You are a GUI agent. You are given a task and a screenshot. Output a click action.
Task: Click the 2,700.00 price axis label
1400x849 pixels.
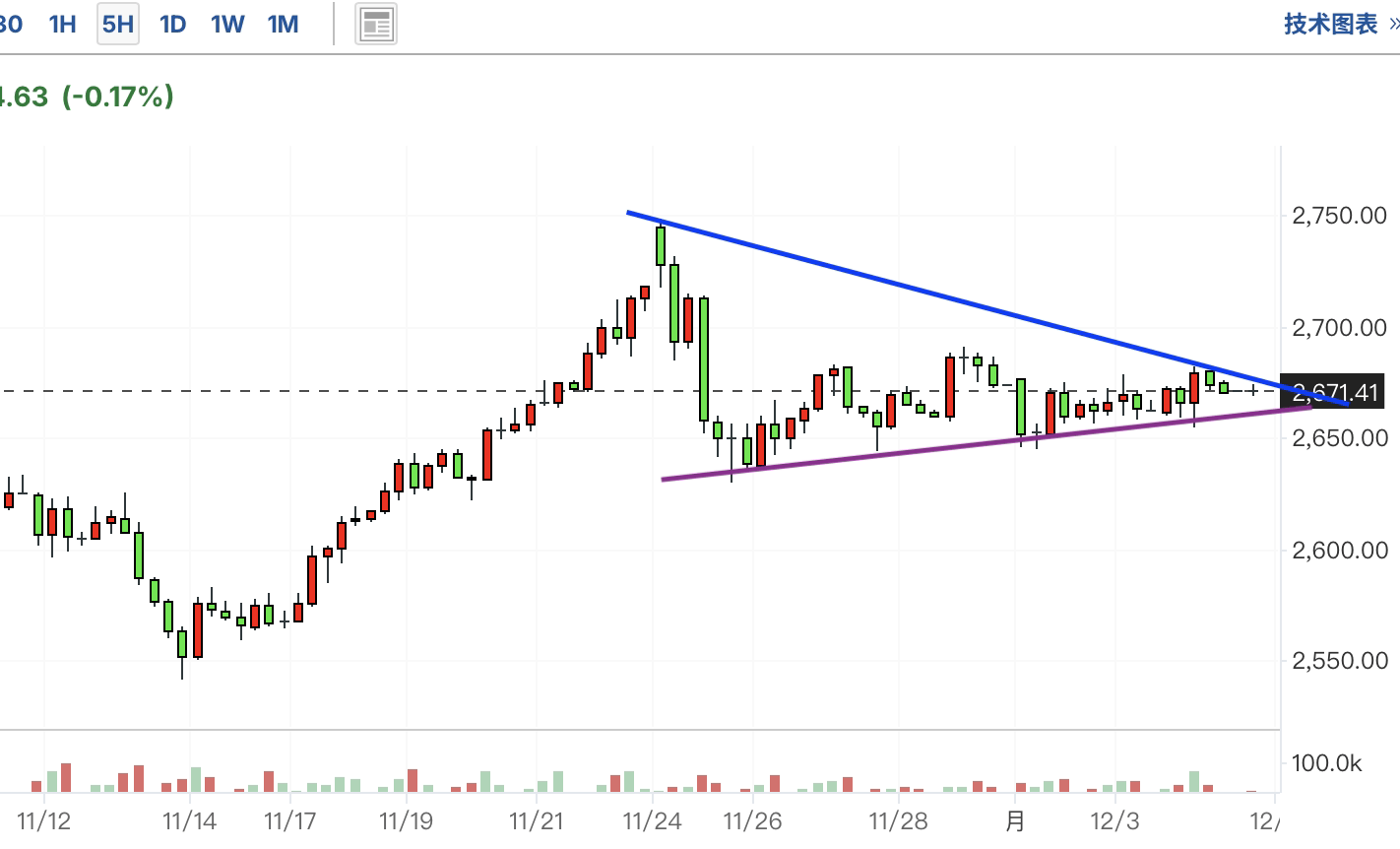1339,327
